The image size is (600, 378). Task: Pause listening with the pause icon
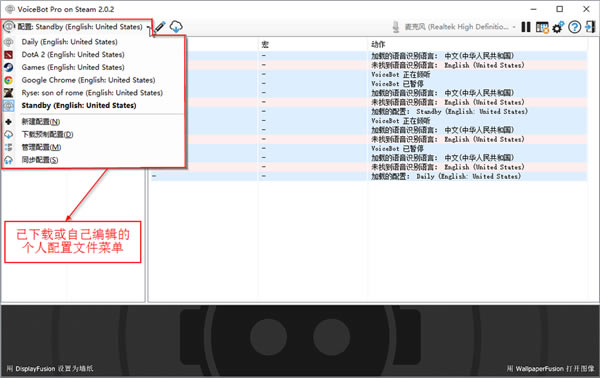point(526,27)
